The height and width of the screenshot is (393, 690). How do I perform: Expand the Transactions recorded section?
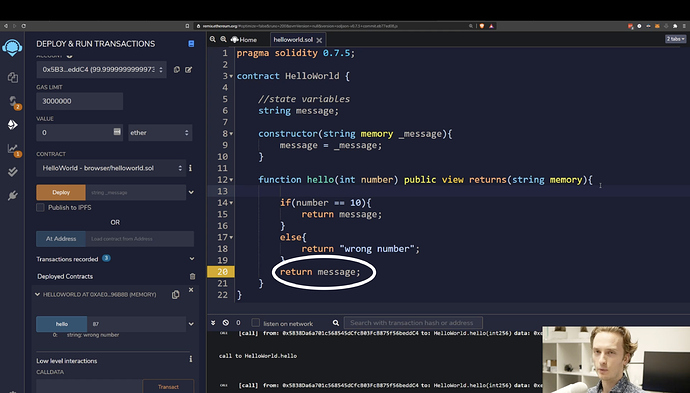(x=191, y=259)
